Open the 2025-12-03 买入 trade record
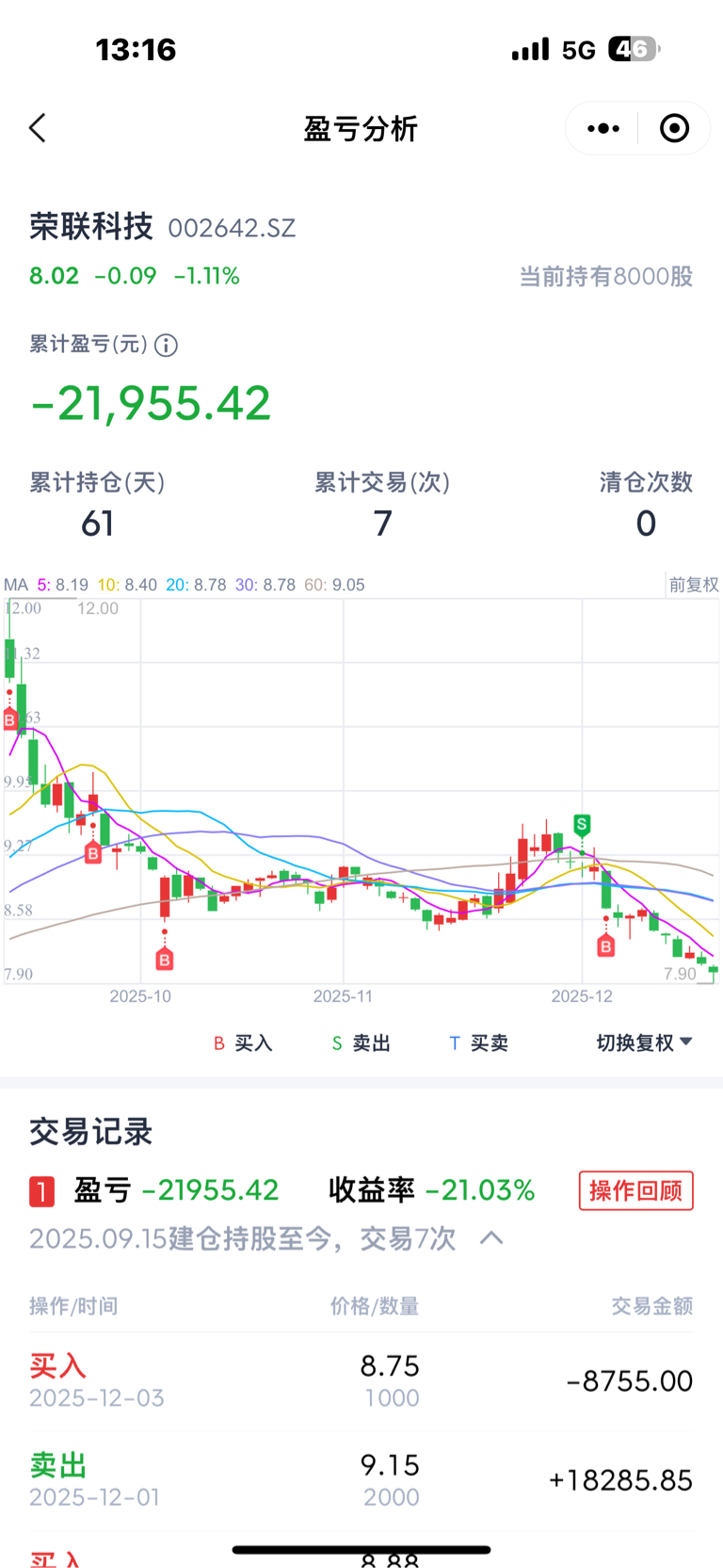 tap(361, 1381)
